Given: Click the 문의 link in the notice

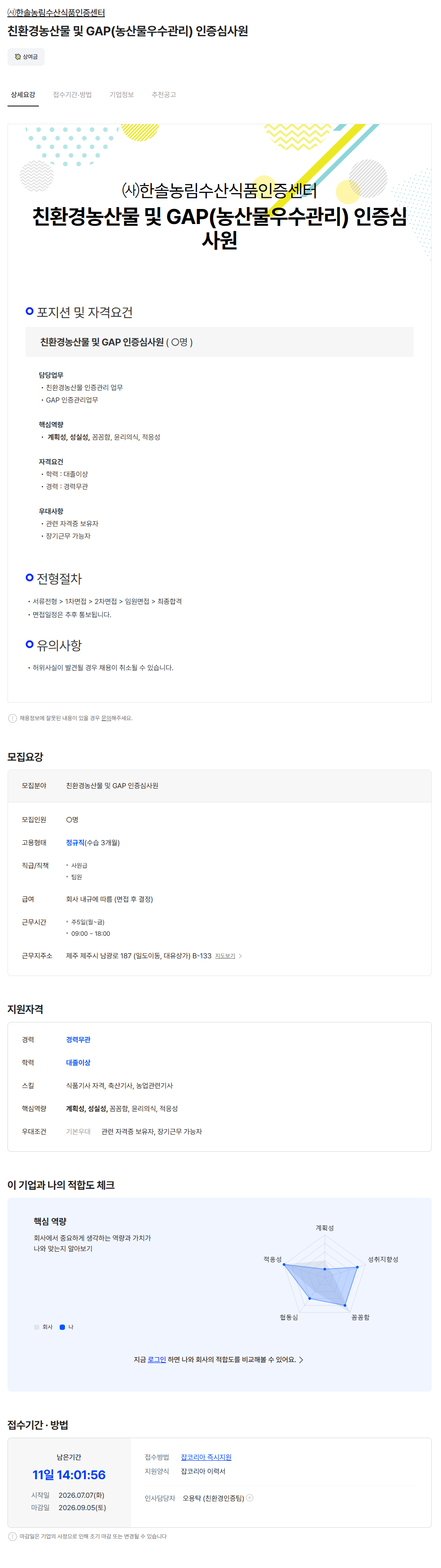Looking at the screenshot, I should click(106, 718).
